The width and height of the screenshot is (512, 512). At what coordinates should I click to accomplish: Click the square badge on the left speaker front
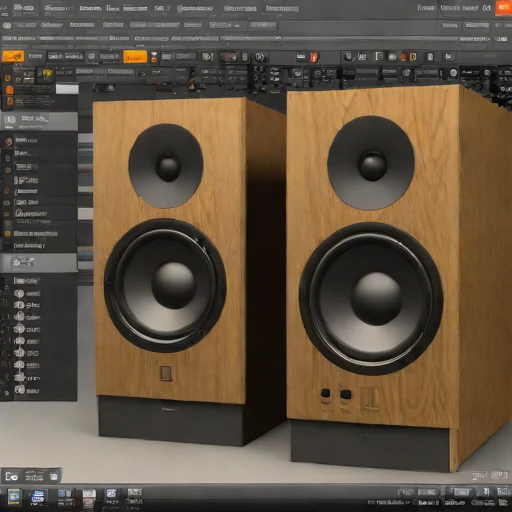click(x=166, y=373)
